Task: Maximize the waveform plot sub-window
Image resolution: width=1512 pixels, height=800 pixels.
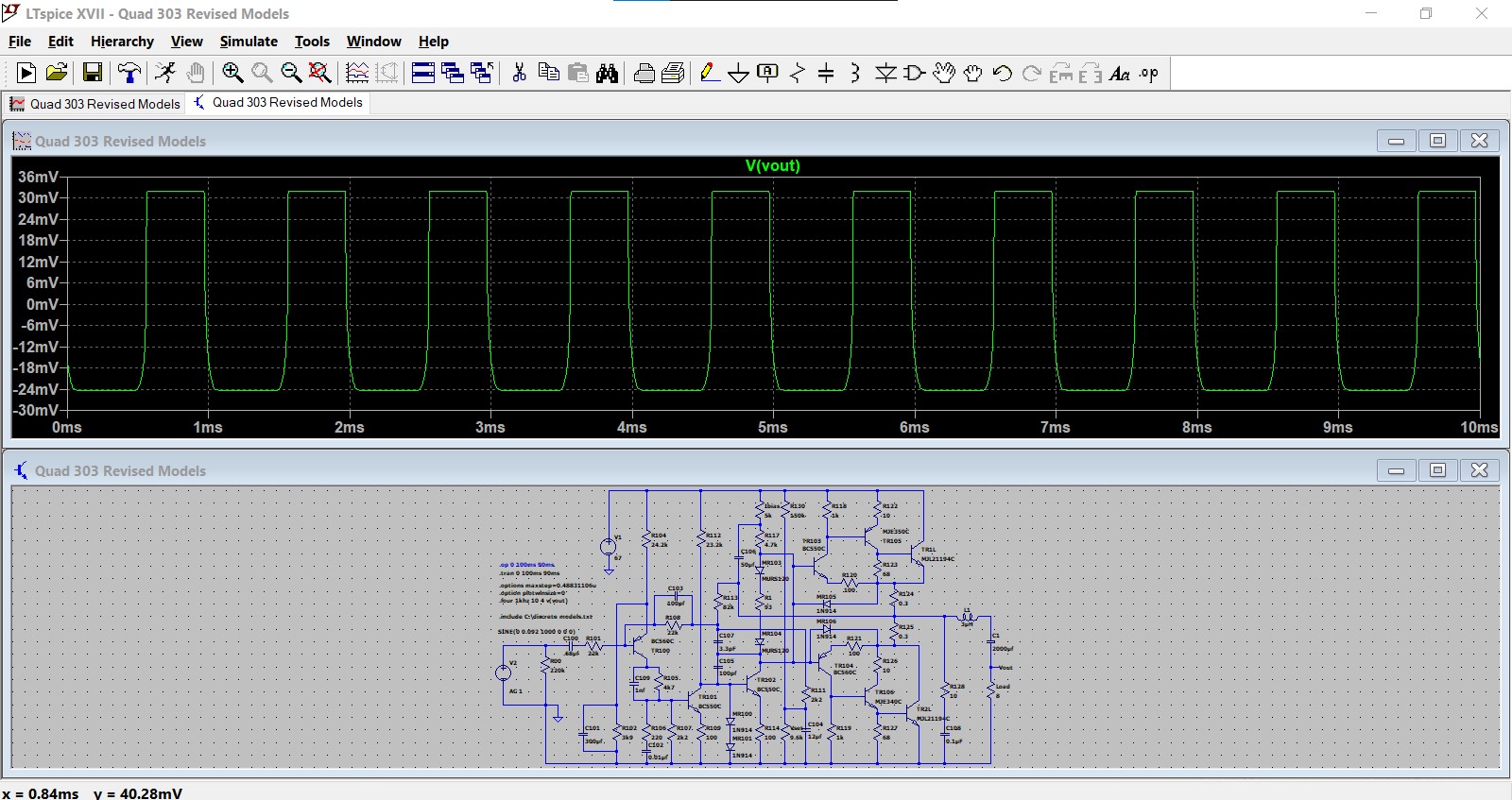Action: (1437, 141)
